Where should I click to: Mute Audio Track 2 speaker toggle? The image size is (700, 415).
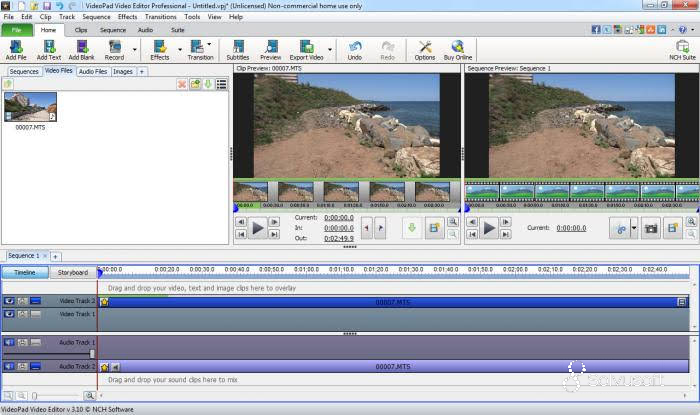pos(9,366)
